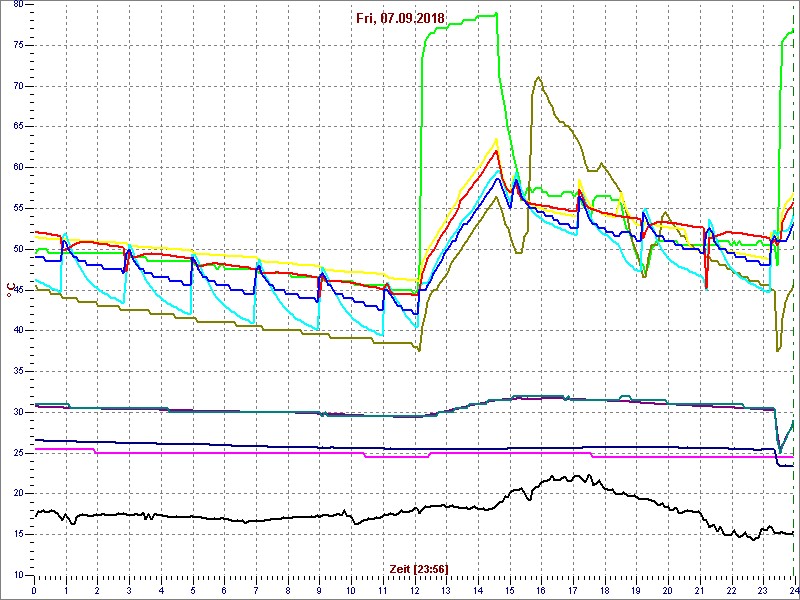Click the chart date title 'Fri, 07.09.2018'
This screenshot has height=600, width=800.
tap(401, 18)
